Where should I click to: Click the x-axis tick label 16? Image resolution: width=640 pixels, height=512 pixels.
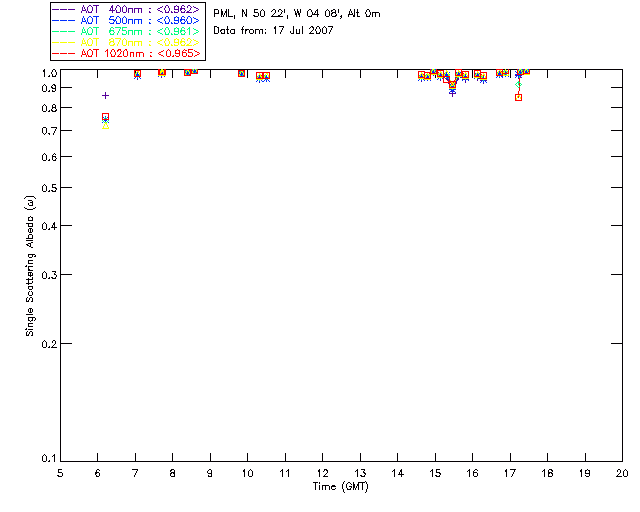[x=472, y=473]
